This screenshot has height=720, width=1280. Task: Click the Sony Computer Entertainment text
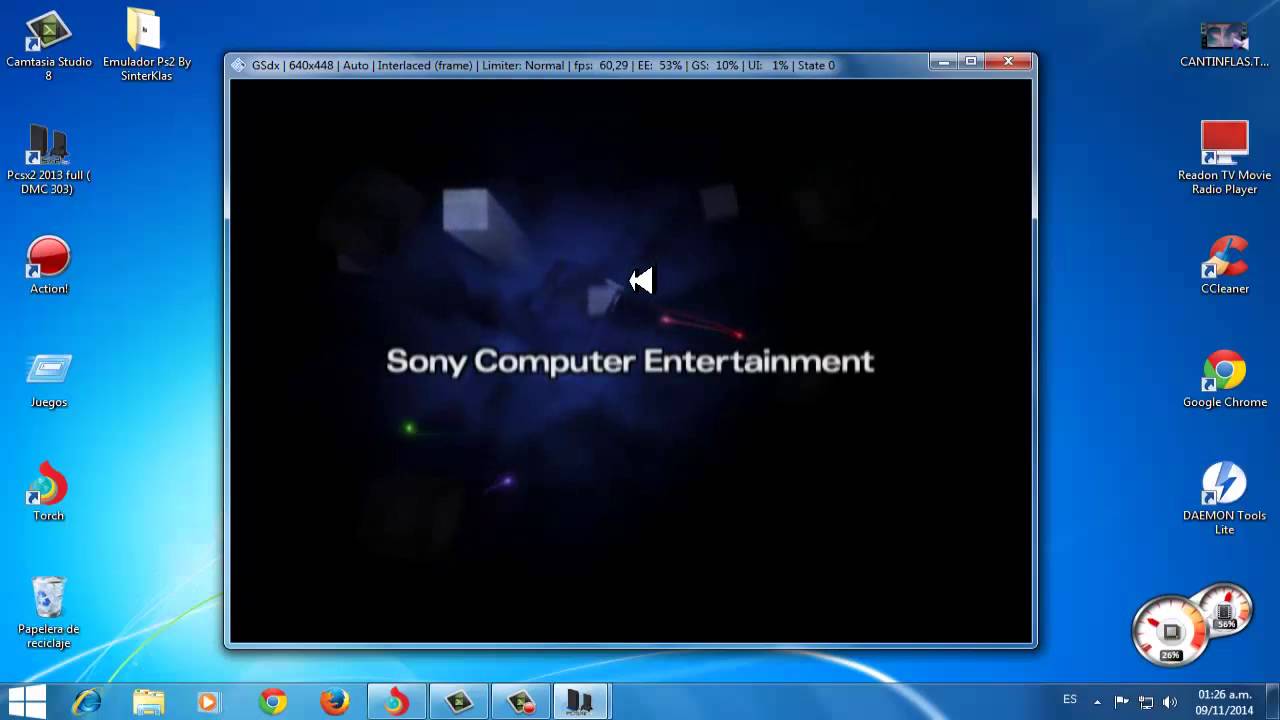630,361
